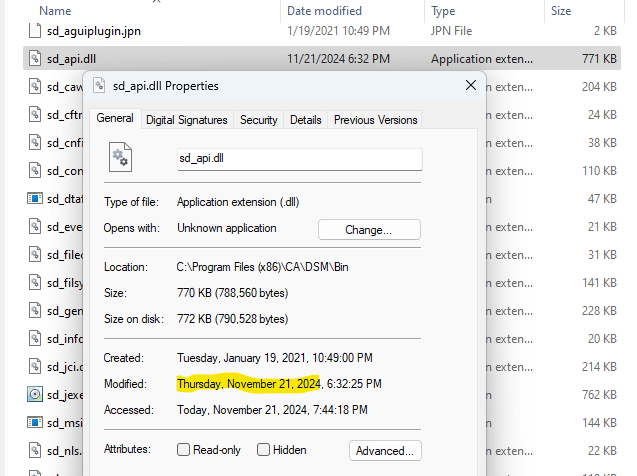Open the Digital Signatures tab
The height and width of the screenshot is (476, 637).
click(186, 120)
